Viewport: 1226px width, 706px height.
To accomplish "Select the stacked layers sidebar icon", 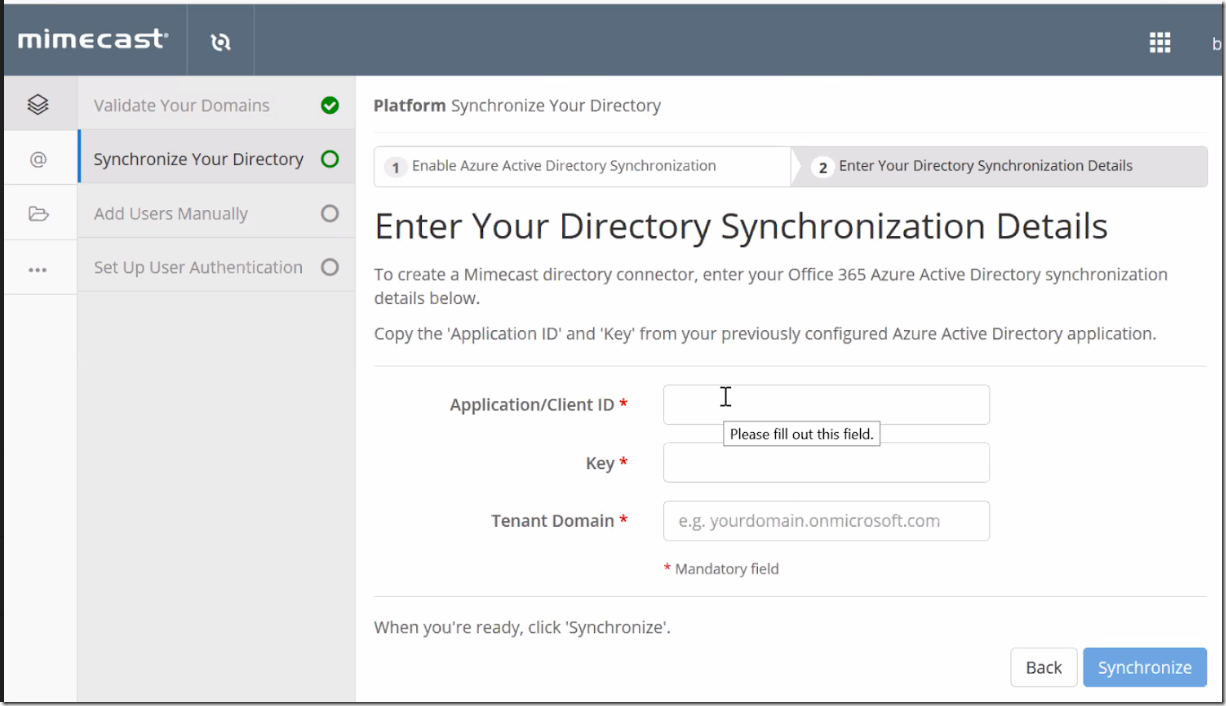I will pyautogui.click(x=38, y=104).
